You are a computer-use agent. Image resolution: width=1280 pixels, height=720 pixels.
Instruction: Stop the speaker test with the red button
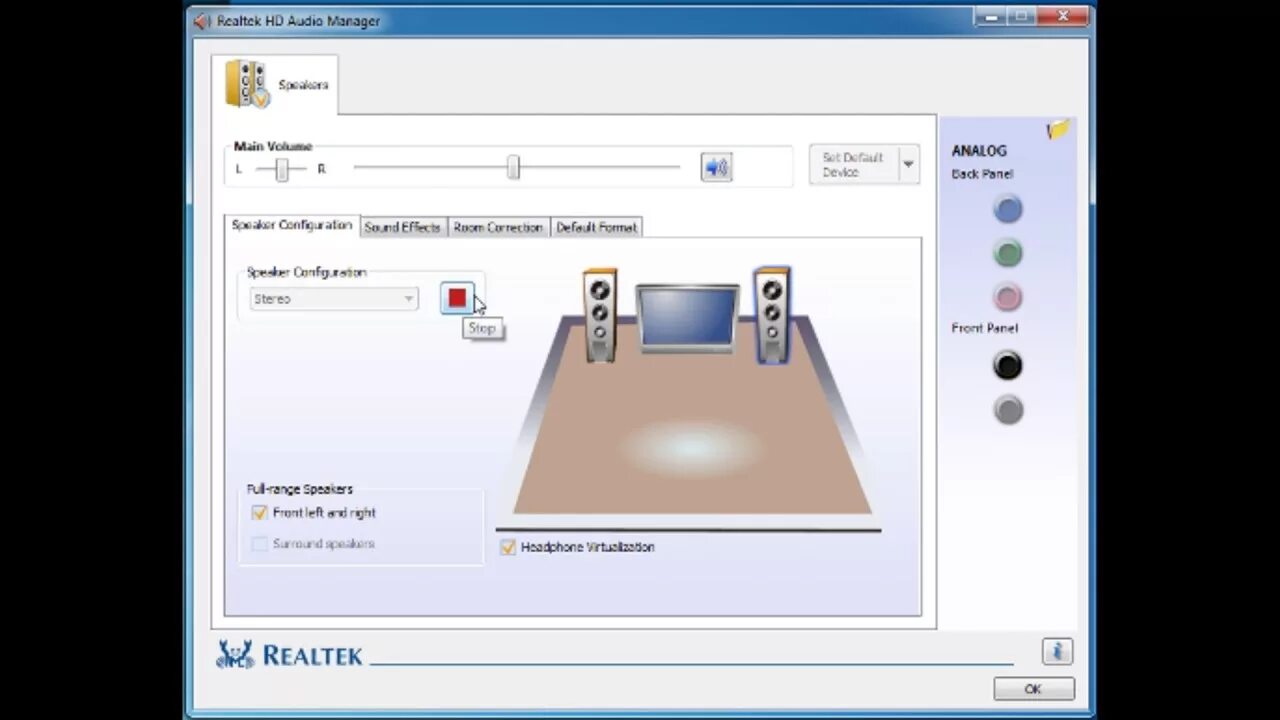[457, 298]
